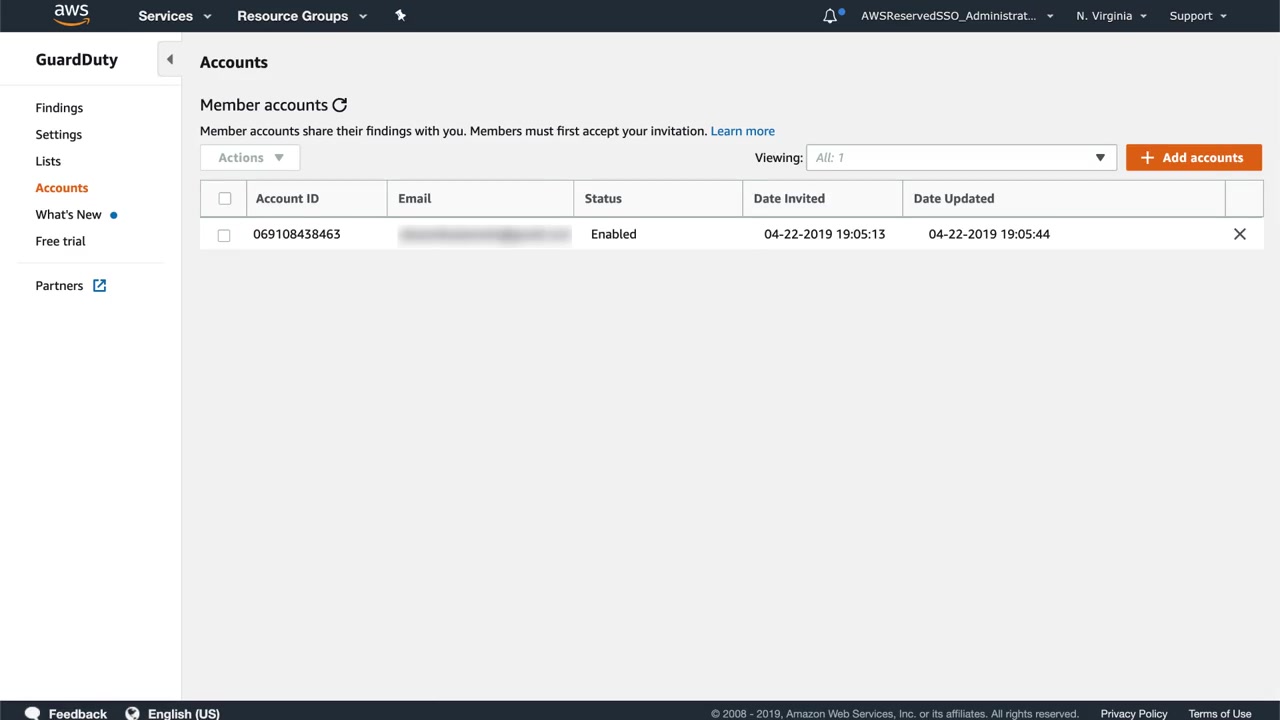Open the notifications bell
The image size is (1280, 720).
(x=830, y=16)
